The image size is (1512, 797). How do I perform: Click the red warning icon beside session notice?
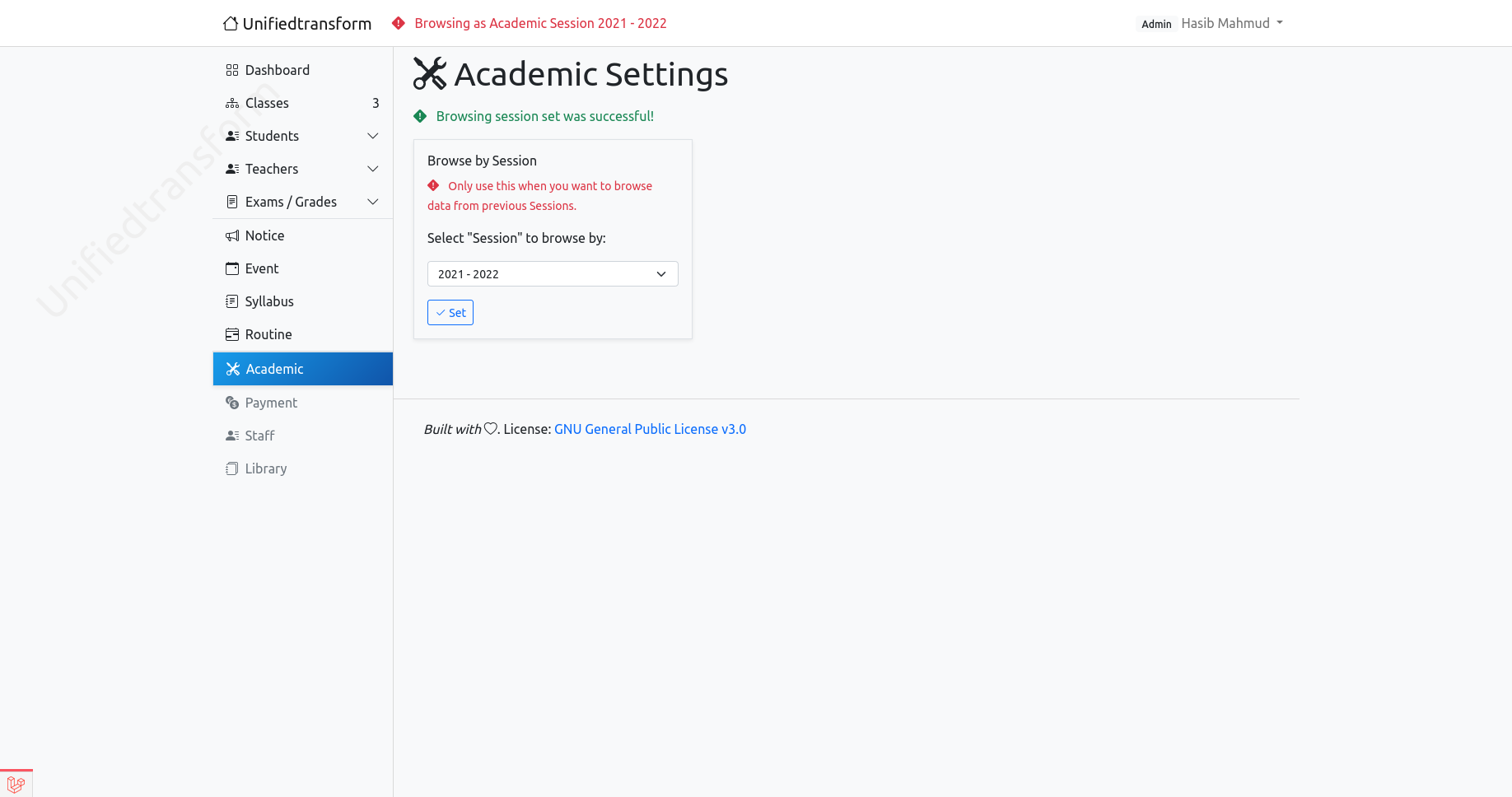(399, 23)
